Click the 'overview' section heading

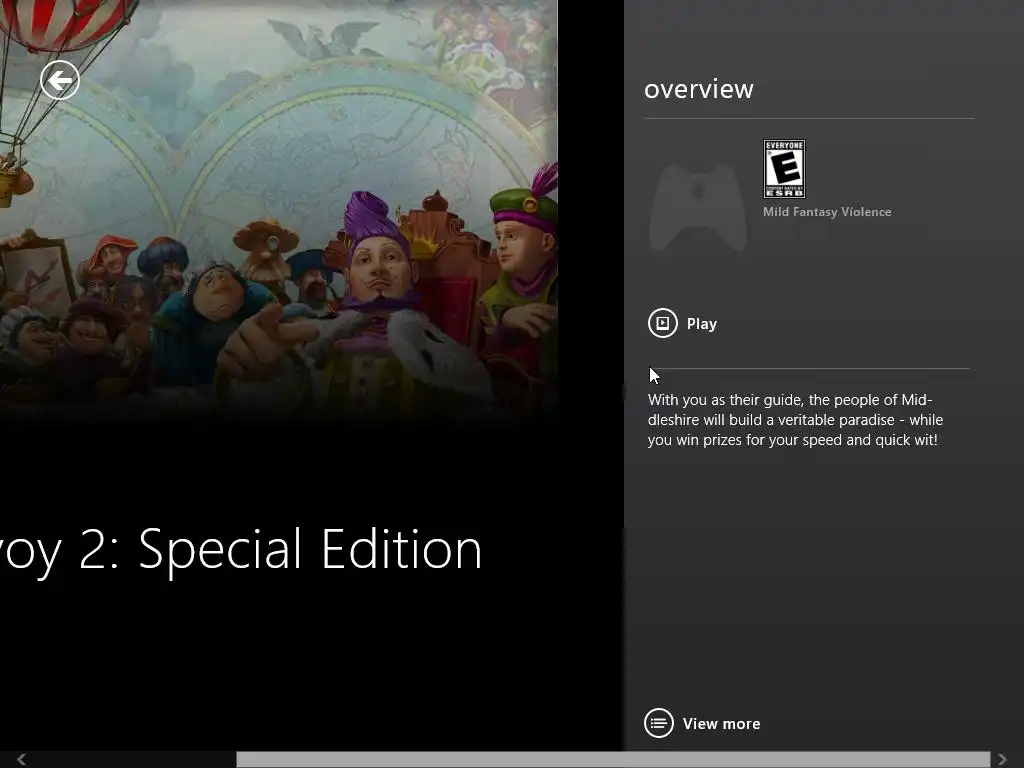coord(699,89)
